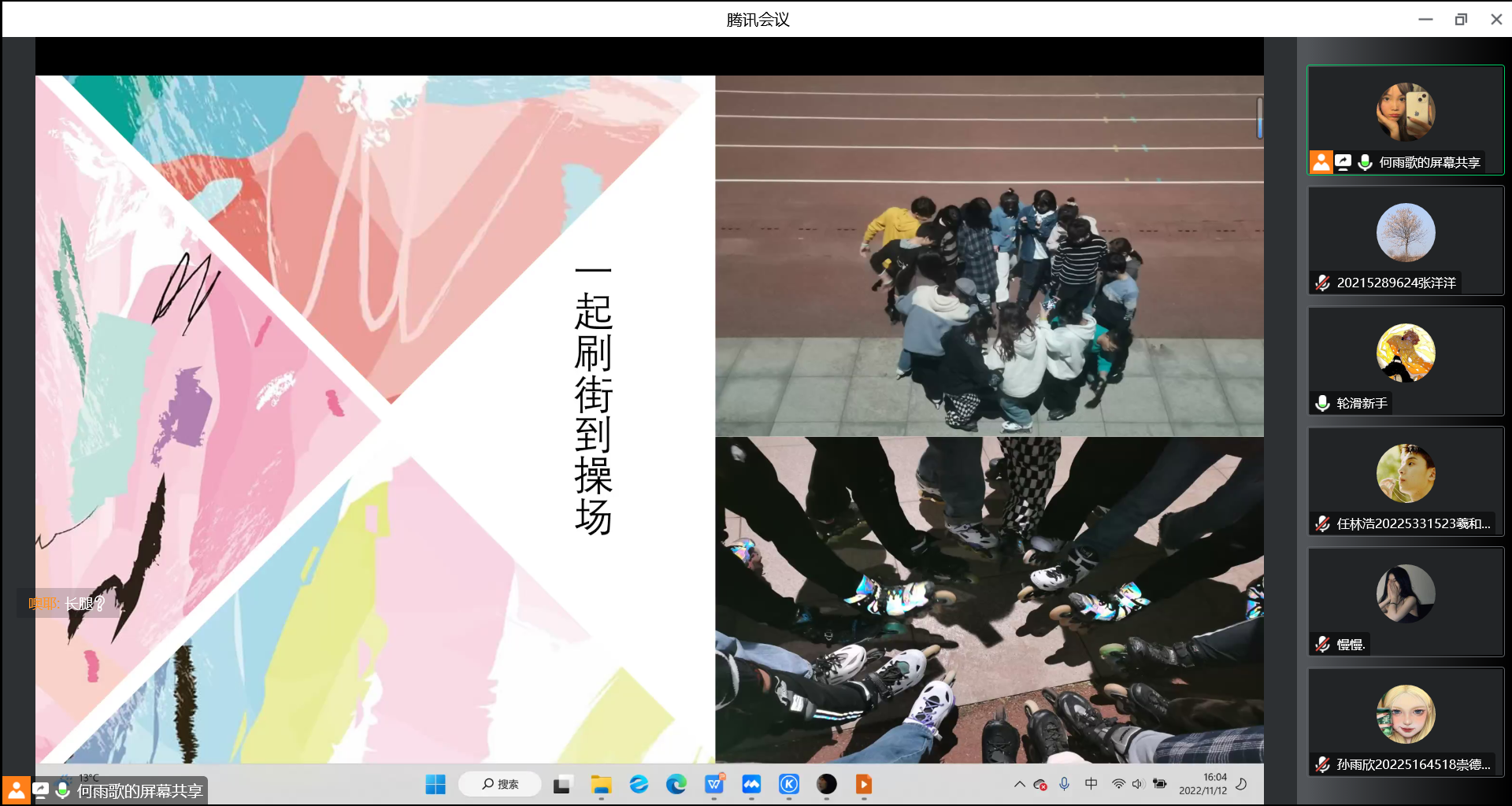
Task: Launch the Kugou music K icon
Action: [789, 784]
